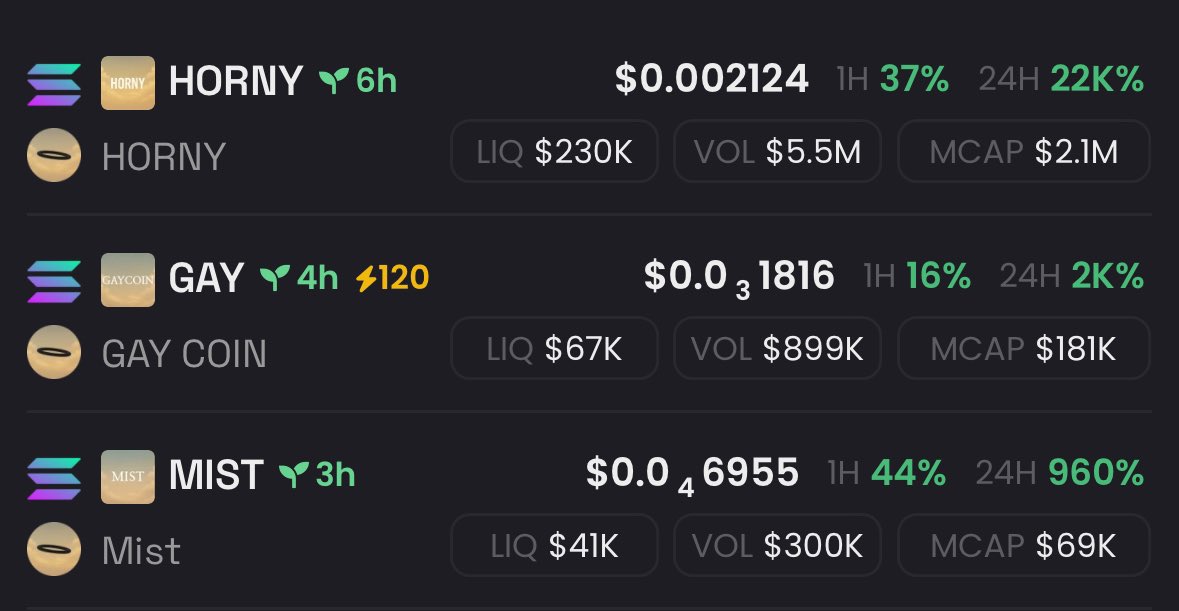Select the MCAP $2.1M pill

[1023, 151]
